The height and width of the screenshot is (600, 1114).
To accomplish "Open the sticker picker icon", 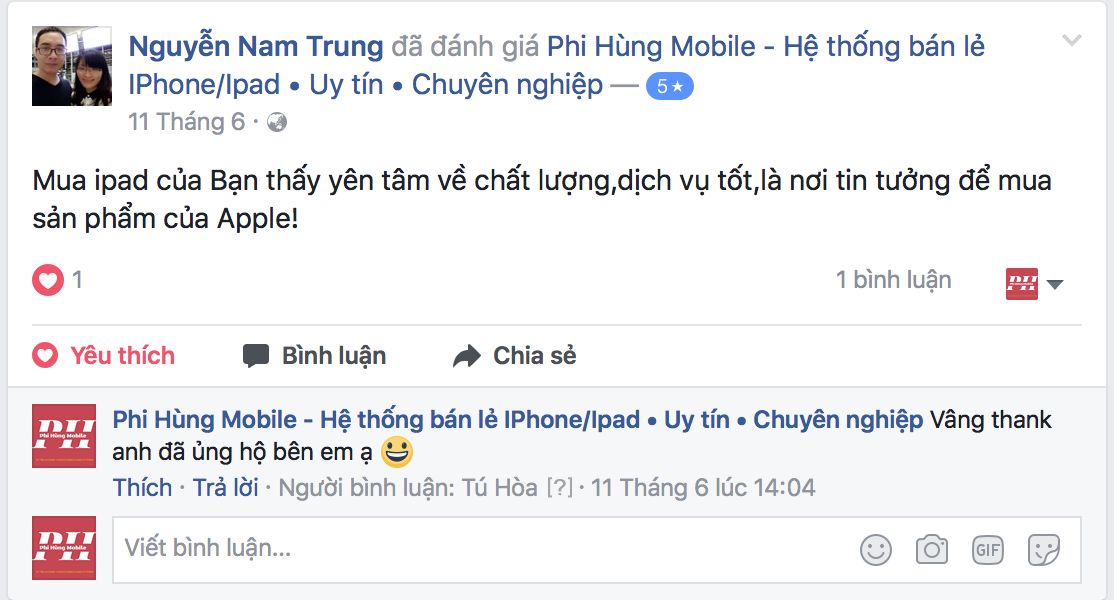I will click(1044, 550).
